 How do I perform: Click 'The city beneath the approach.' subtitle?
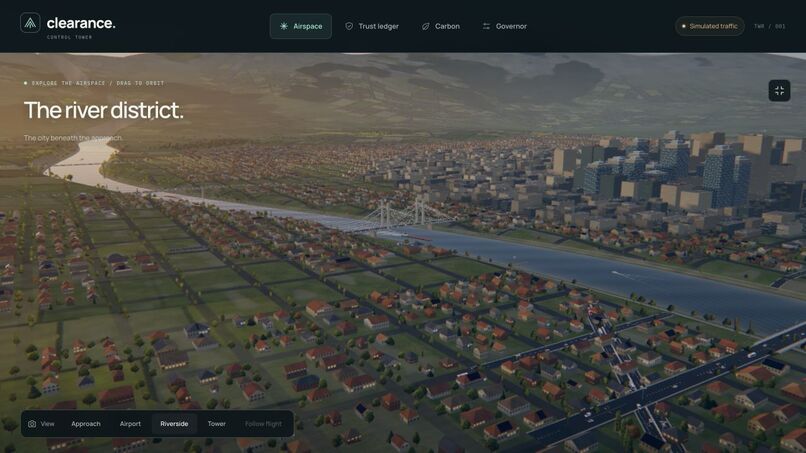pos(73,138)
